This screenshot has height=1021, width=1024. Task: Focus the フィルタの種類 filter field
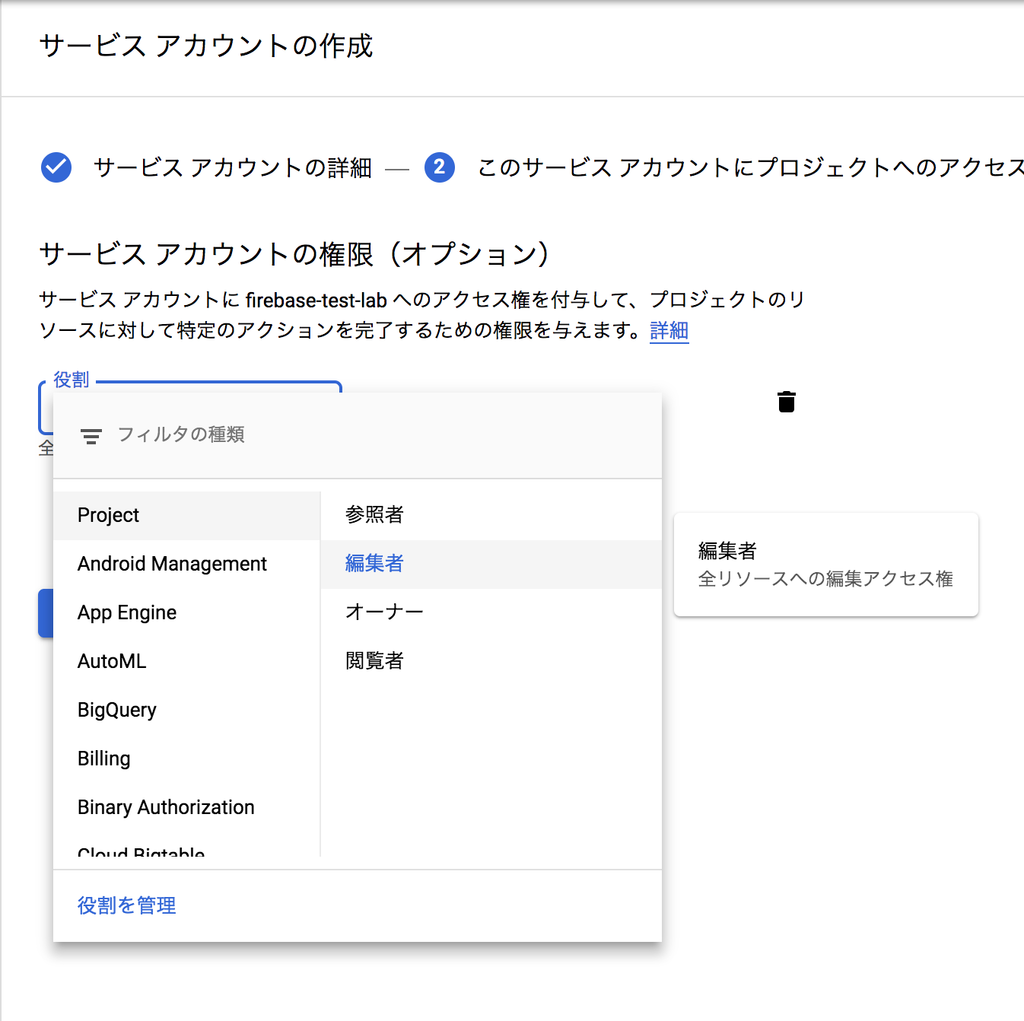(357, 436)
